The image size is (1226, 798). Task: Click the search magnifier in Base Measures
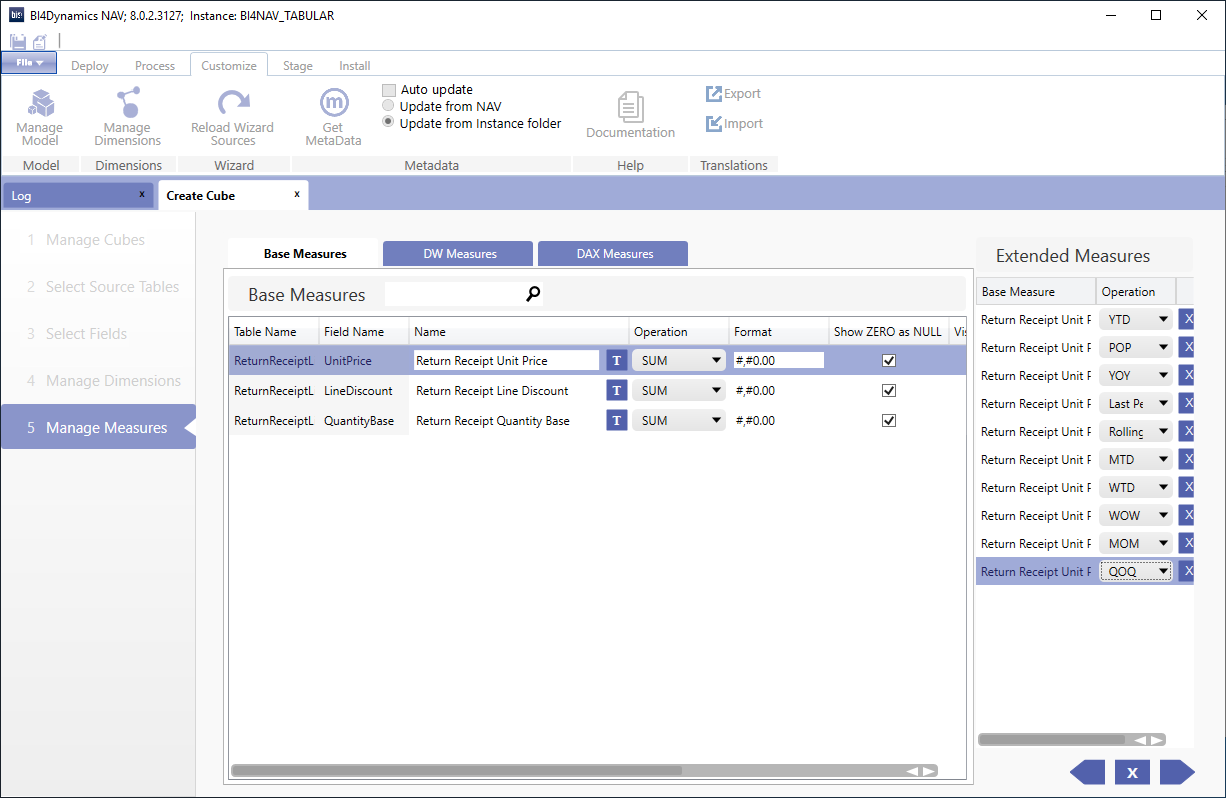pos(534,294)
